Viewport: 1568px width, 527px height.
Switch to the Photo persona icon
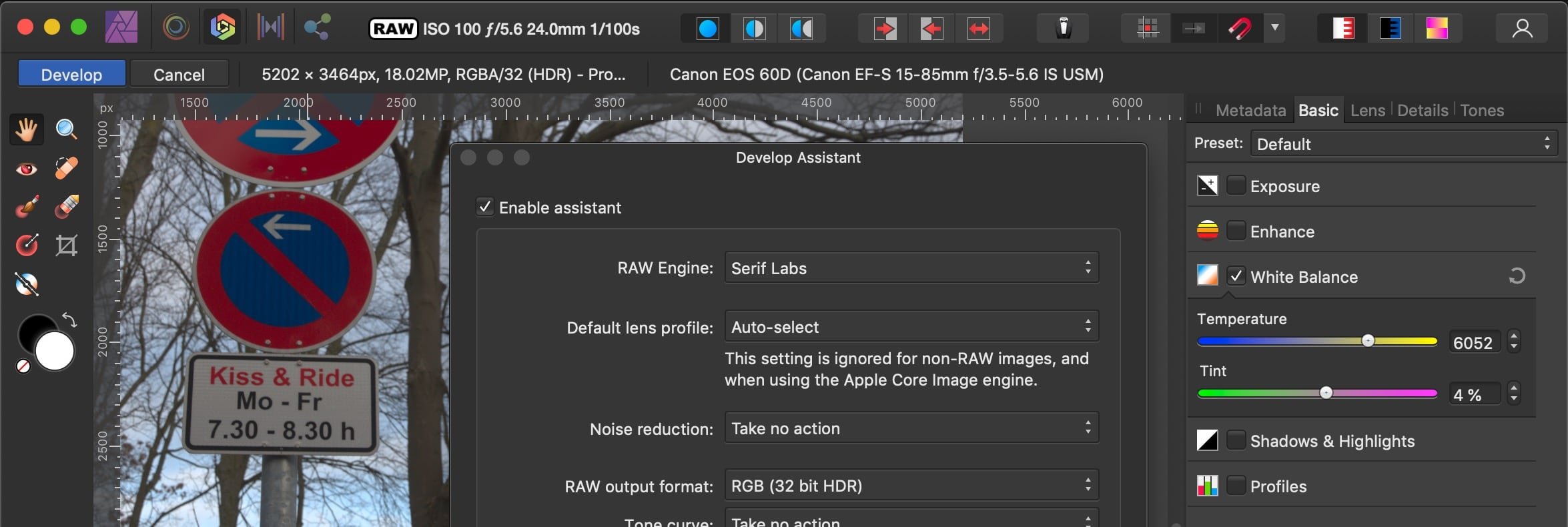point(121,27)
